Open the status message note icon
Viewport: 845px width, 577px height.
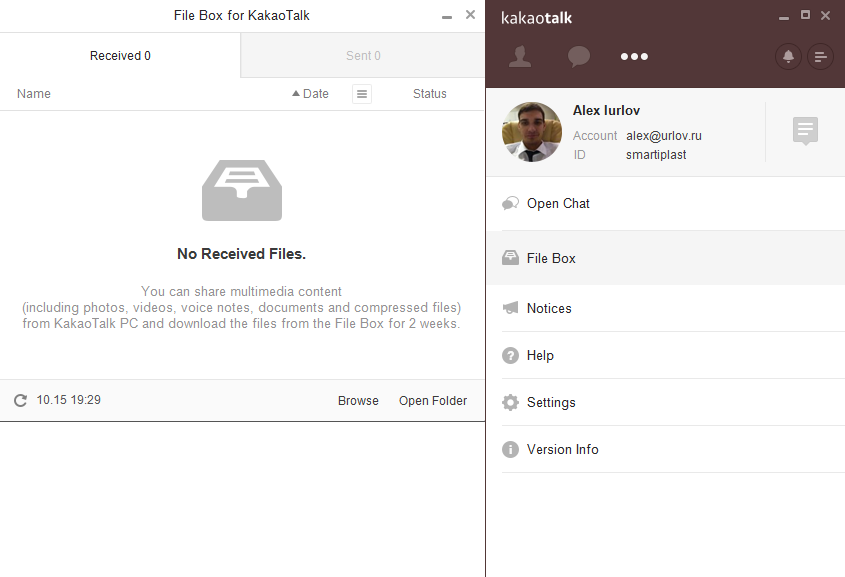point(805,131)
